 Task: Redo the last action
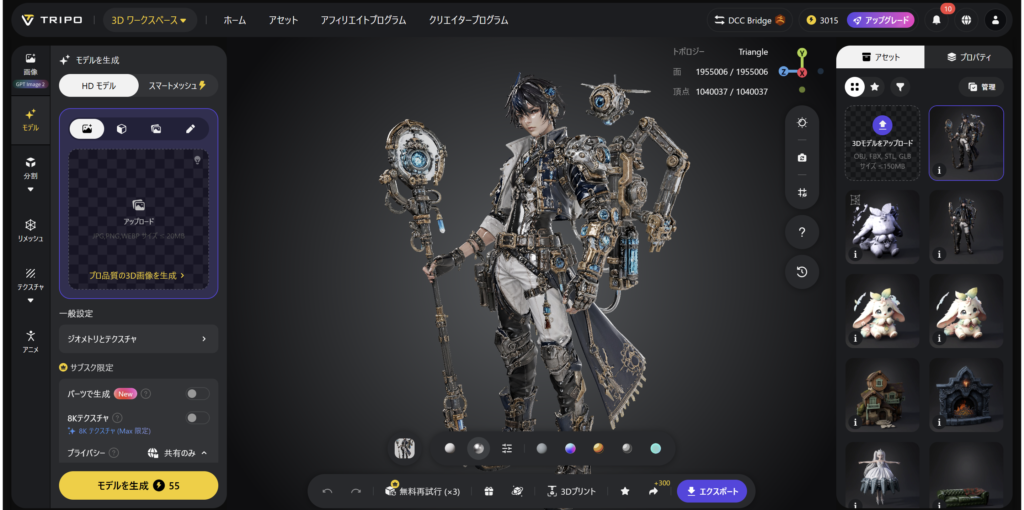tap(356, 491)
